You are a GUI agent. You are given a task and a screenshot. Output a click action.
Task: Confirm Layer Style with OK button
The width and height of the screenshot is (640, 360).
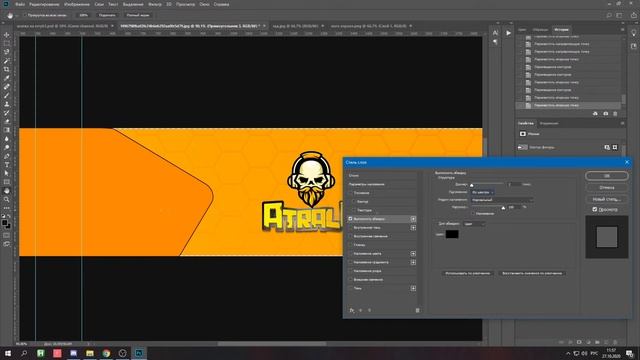(x=607, y=176)
